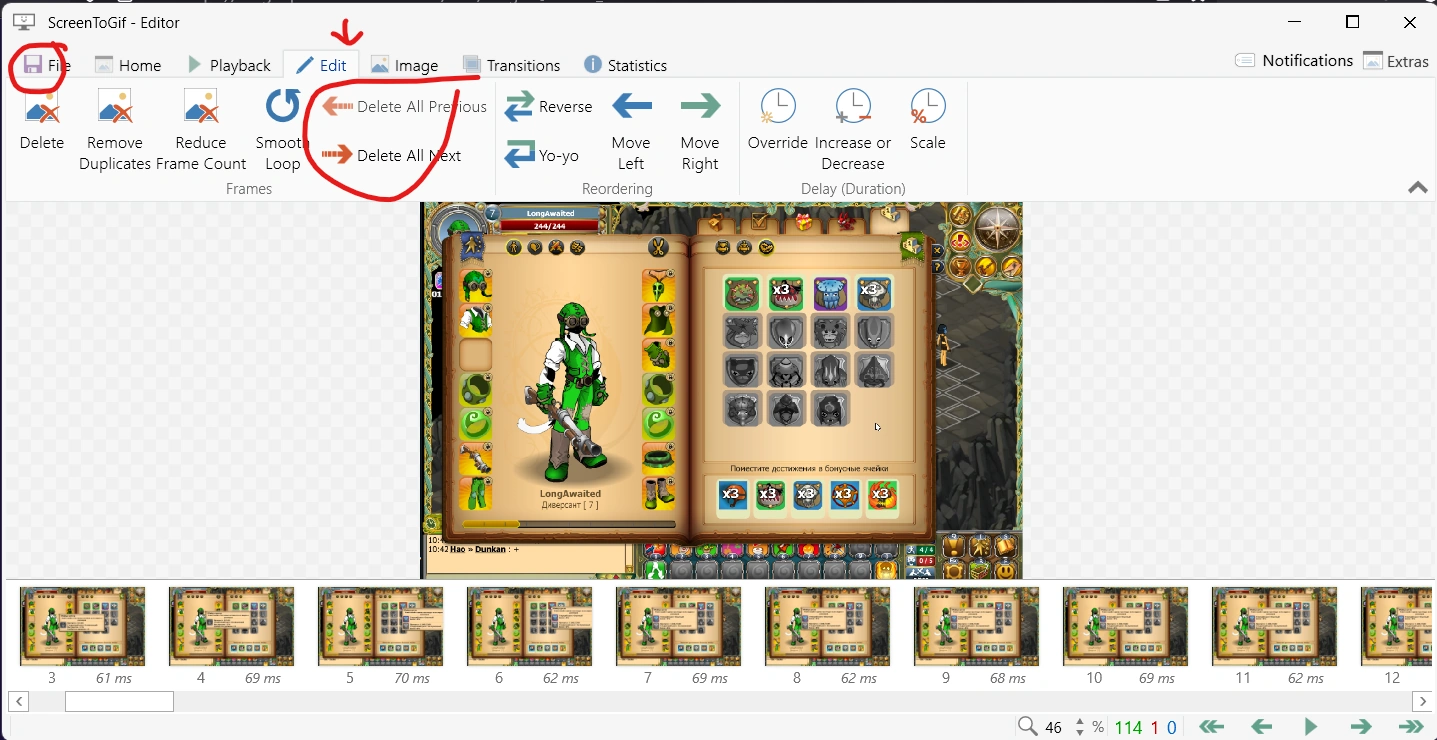This screenshot has height=740, width=1437.
Task: Reverse the frame order
Action: [x=549, y=107]
